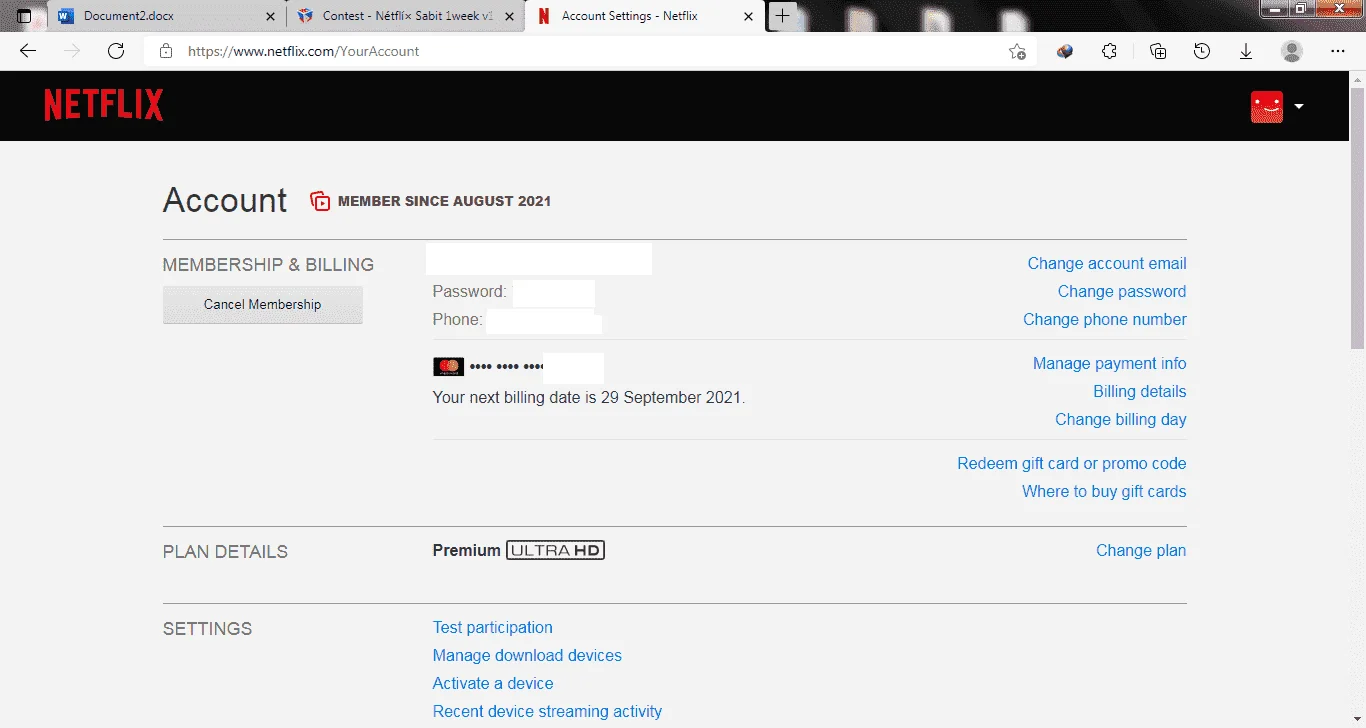Image resolution: width=1366 pixels, height=728 pixels.
Task: Open the Collections icon in toolbar
Action: pos(1158,51)
